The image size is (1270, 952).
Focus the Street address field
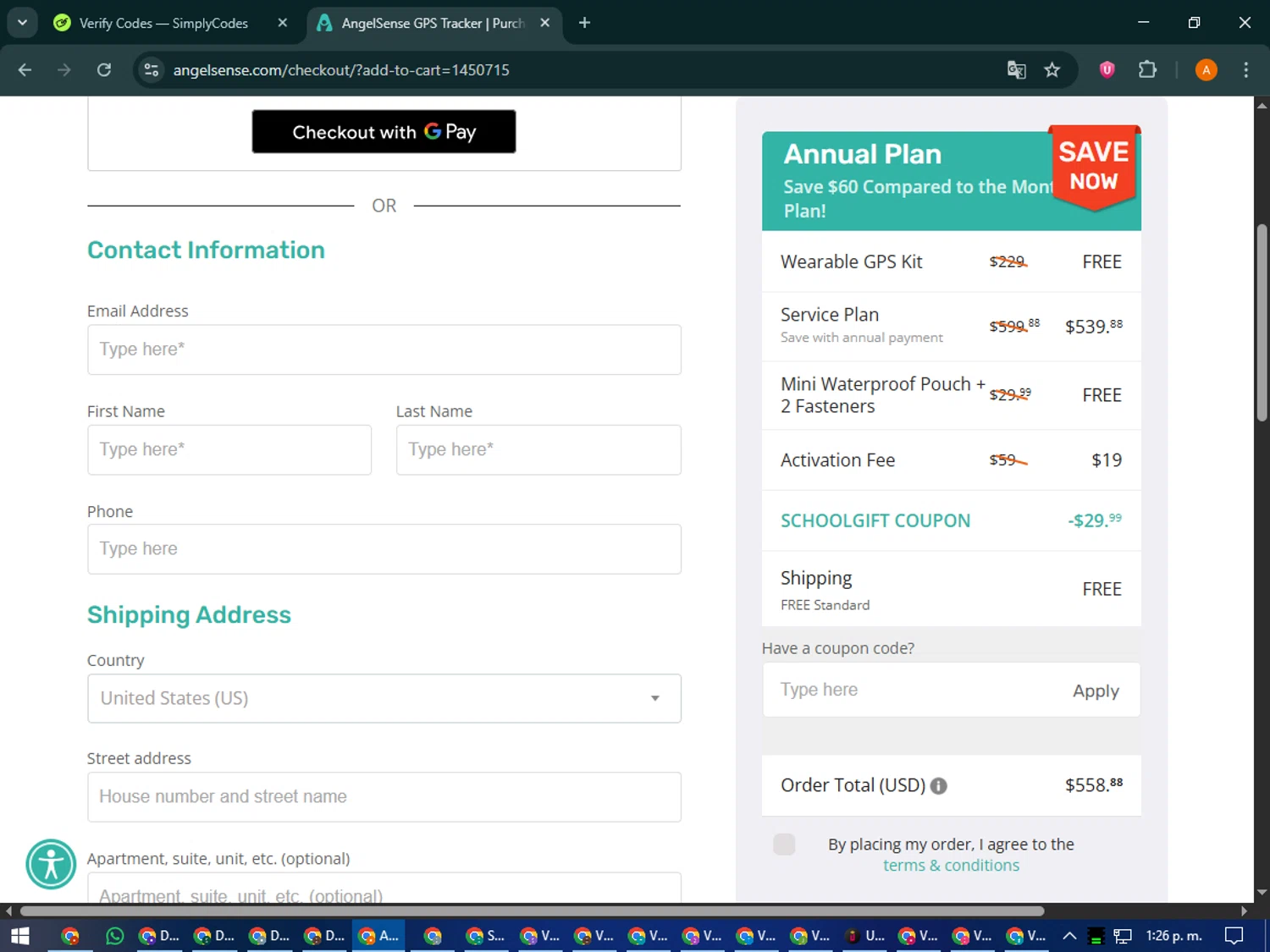point(384,797)
